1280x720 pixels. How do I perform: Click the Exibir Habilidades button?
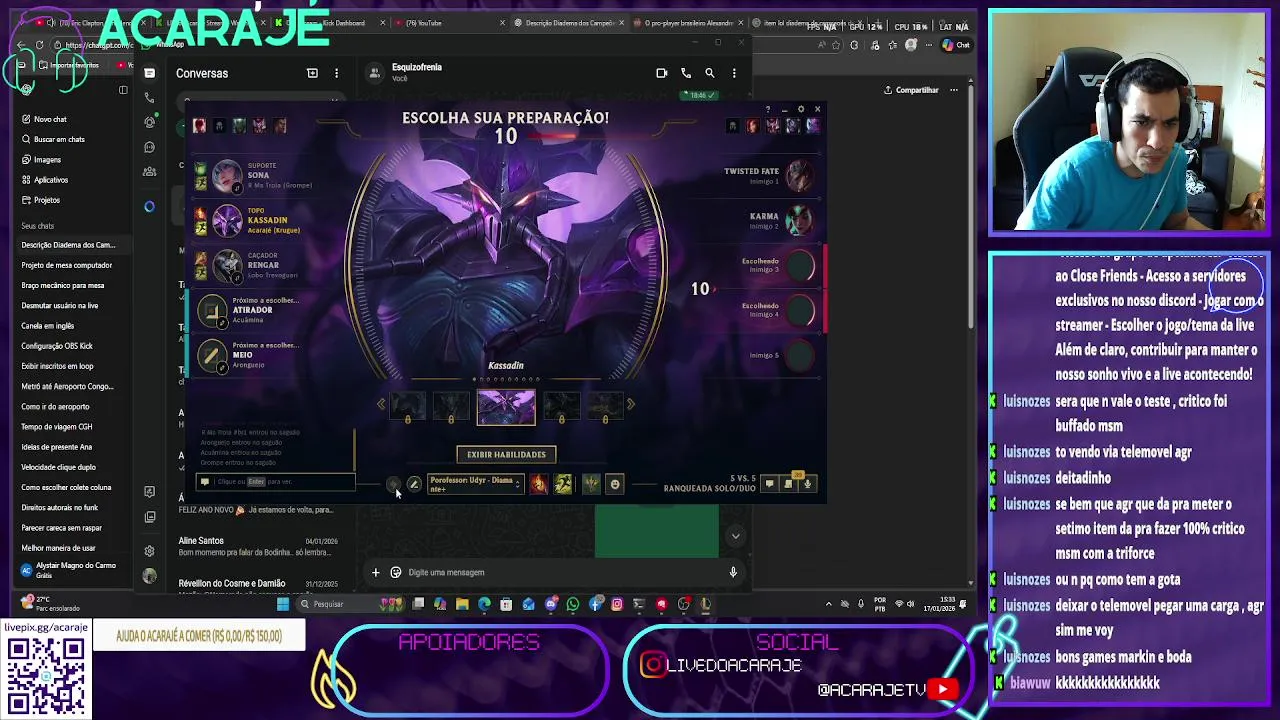tap(506, 455)
